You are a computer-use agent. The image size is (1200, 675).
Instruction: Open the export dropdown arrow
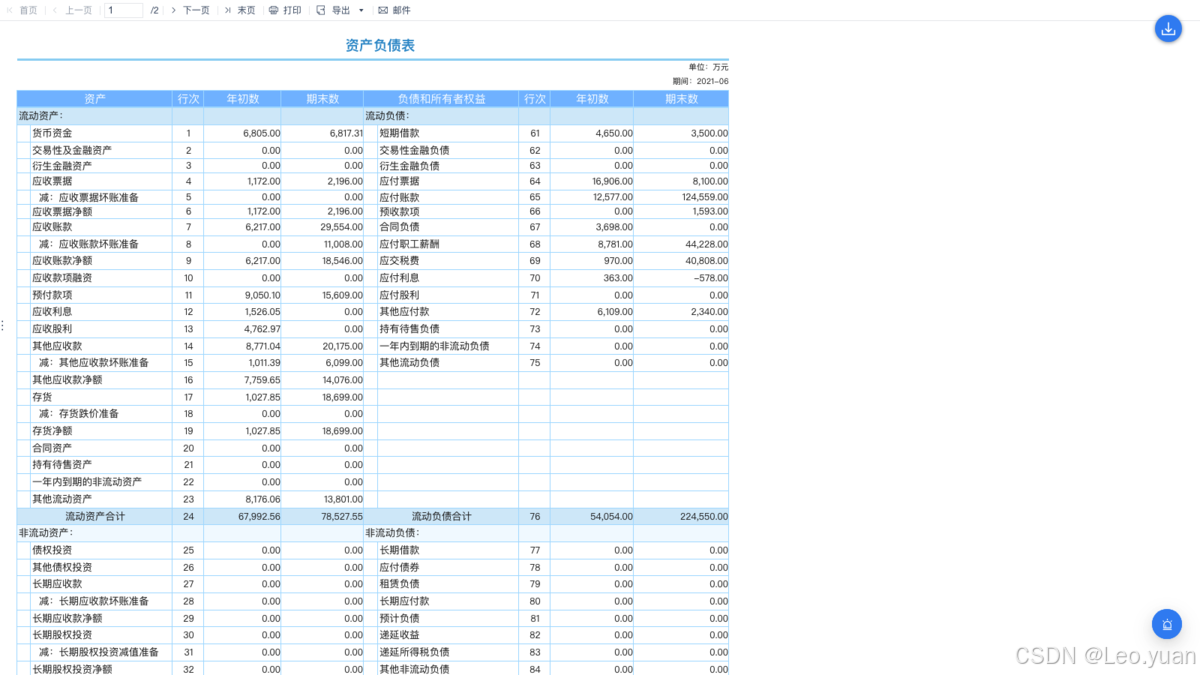[x=361, y=10]
